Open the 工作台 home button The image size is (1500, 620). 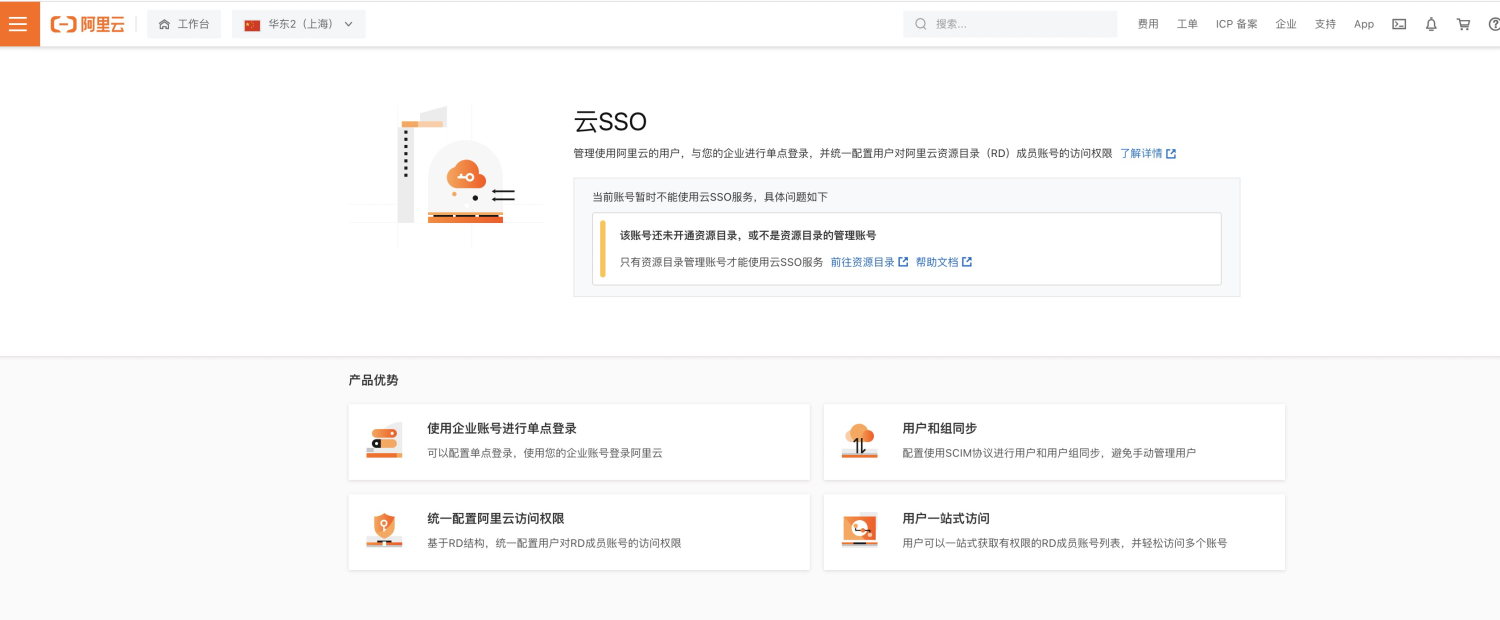click(x=184, y=24)
